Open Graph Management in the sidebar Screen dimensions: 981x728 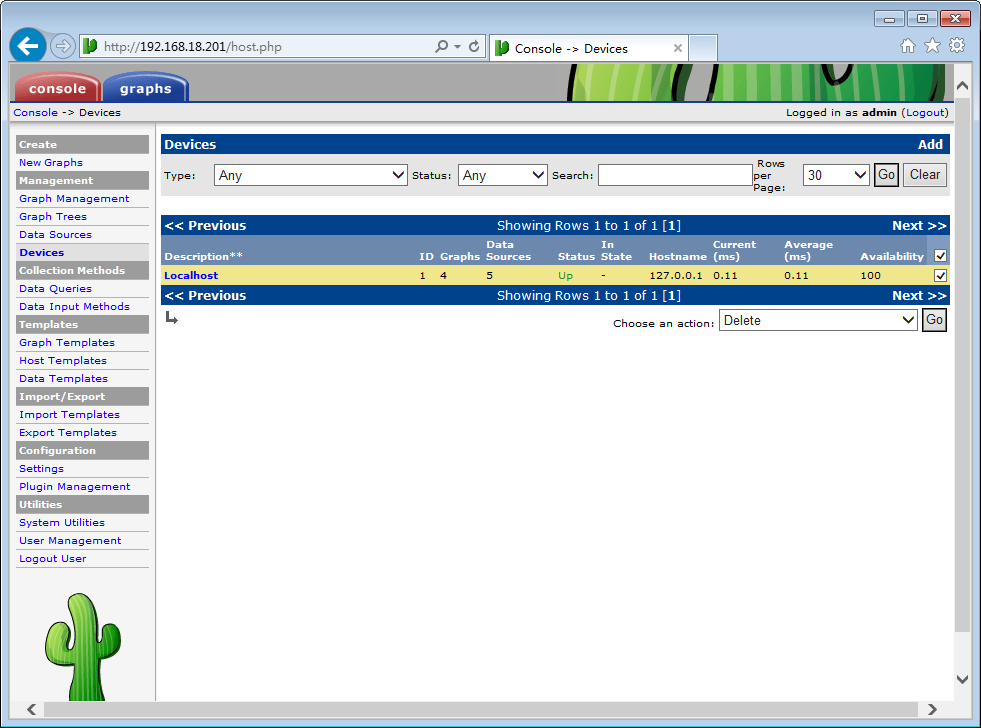click(74, 199)
